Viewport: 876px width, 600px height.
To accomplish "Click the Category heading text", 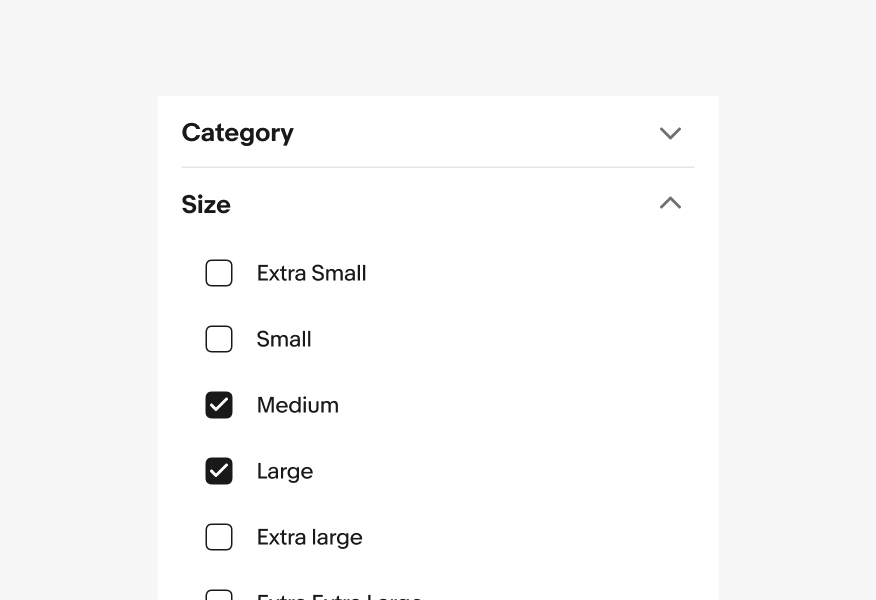I will click(237, 133).
